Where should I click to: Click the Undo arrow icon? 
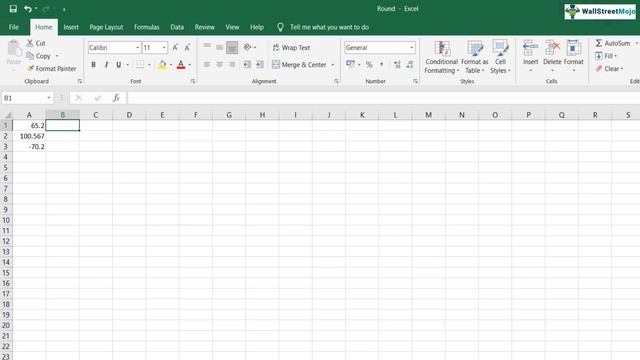click(x=27, y=9)
